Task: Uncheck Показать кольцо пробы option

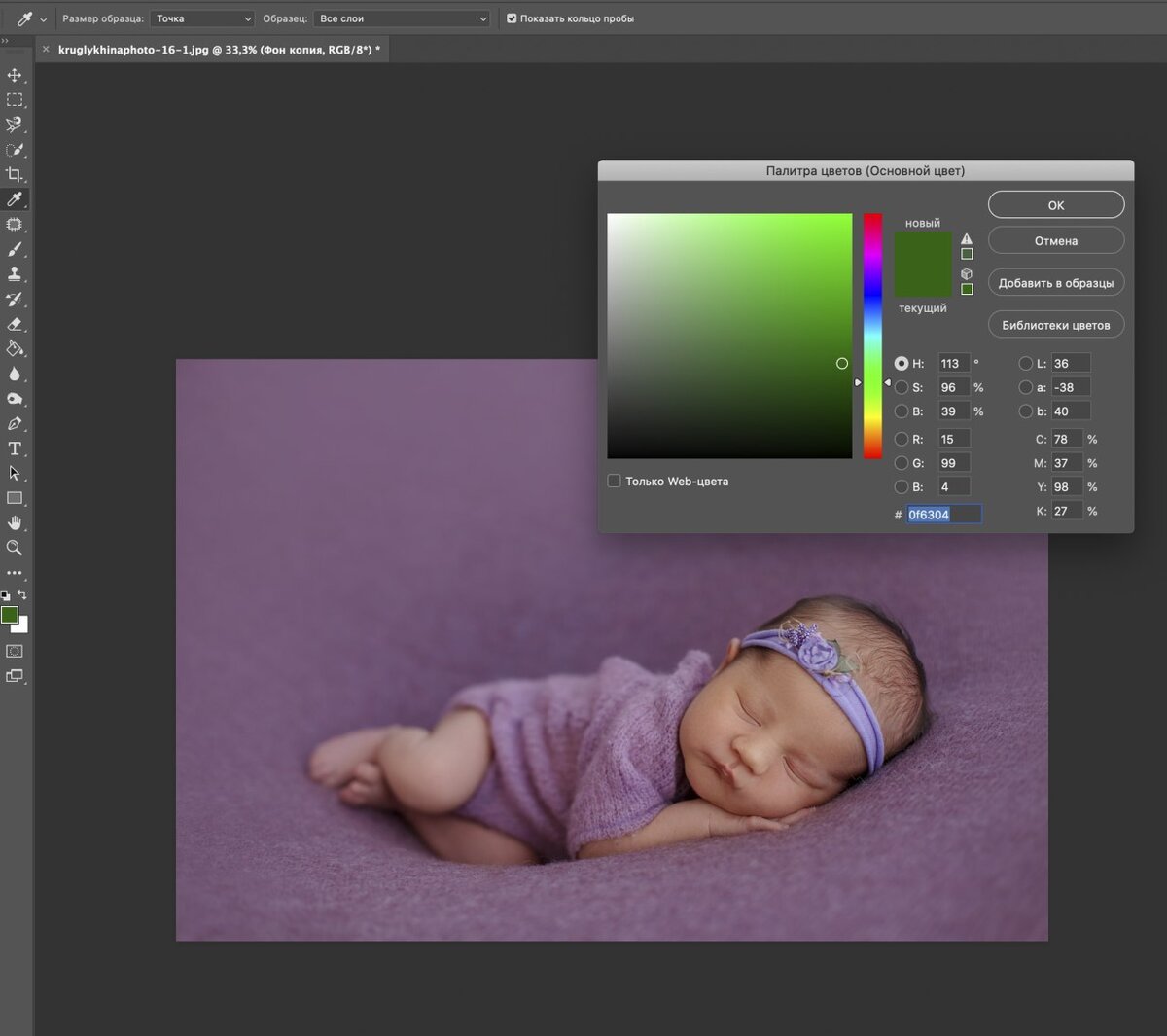Action: [x=512, y=18]
